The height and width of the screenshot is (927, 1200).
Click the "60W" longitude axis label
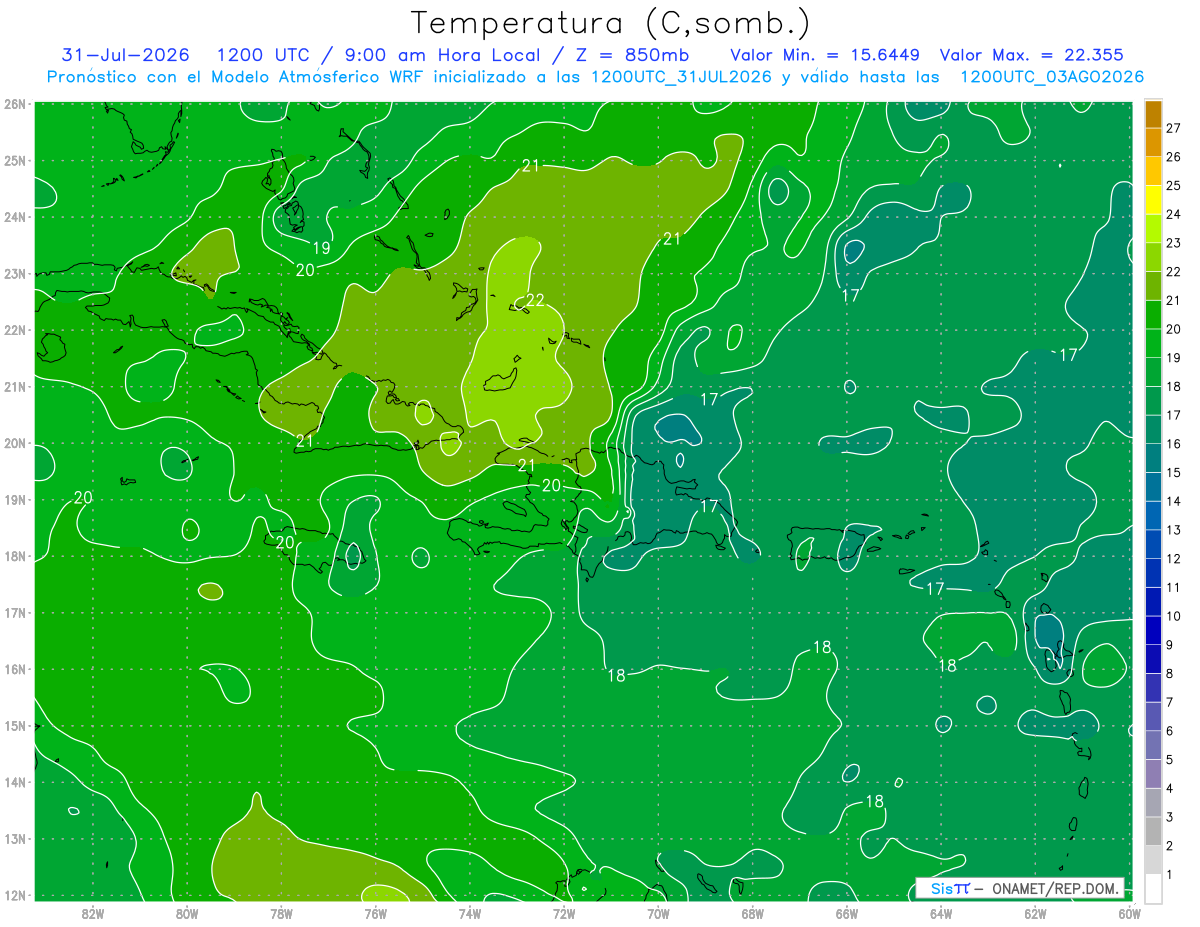1129,913
